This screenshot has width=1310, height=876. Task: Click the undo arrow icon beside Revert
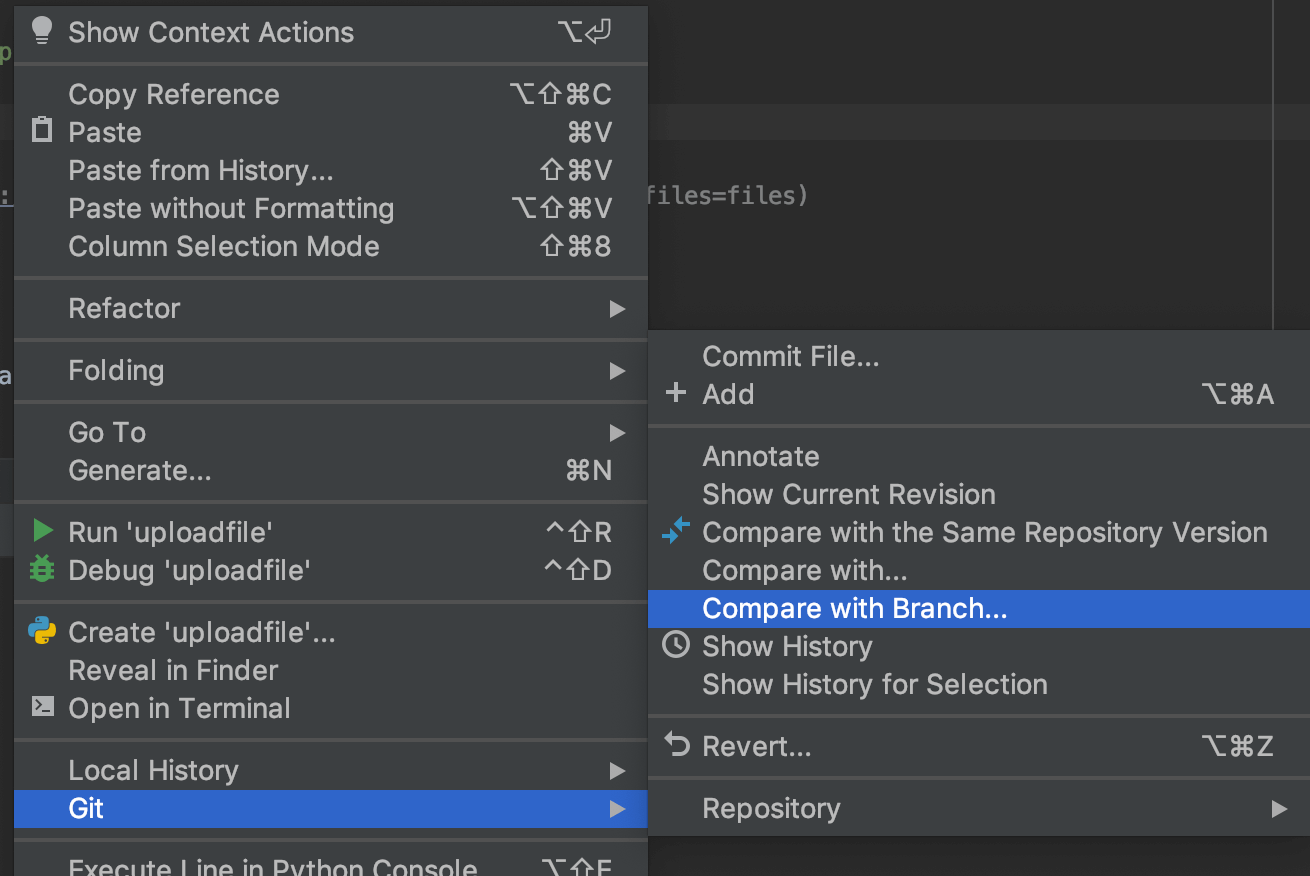pos(677,745)
